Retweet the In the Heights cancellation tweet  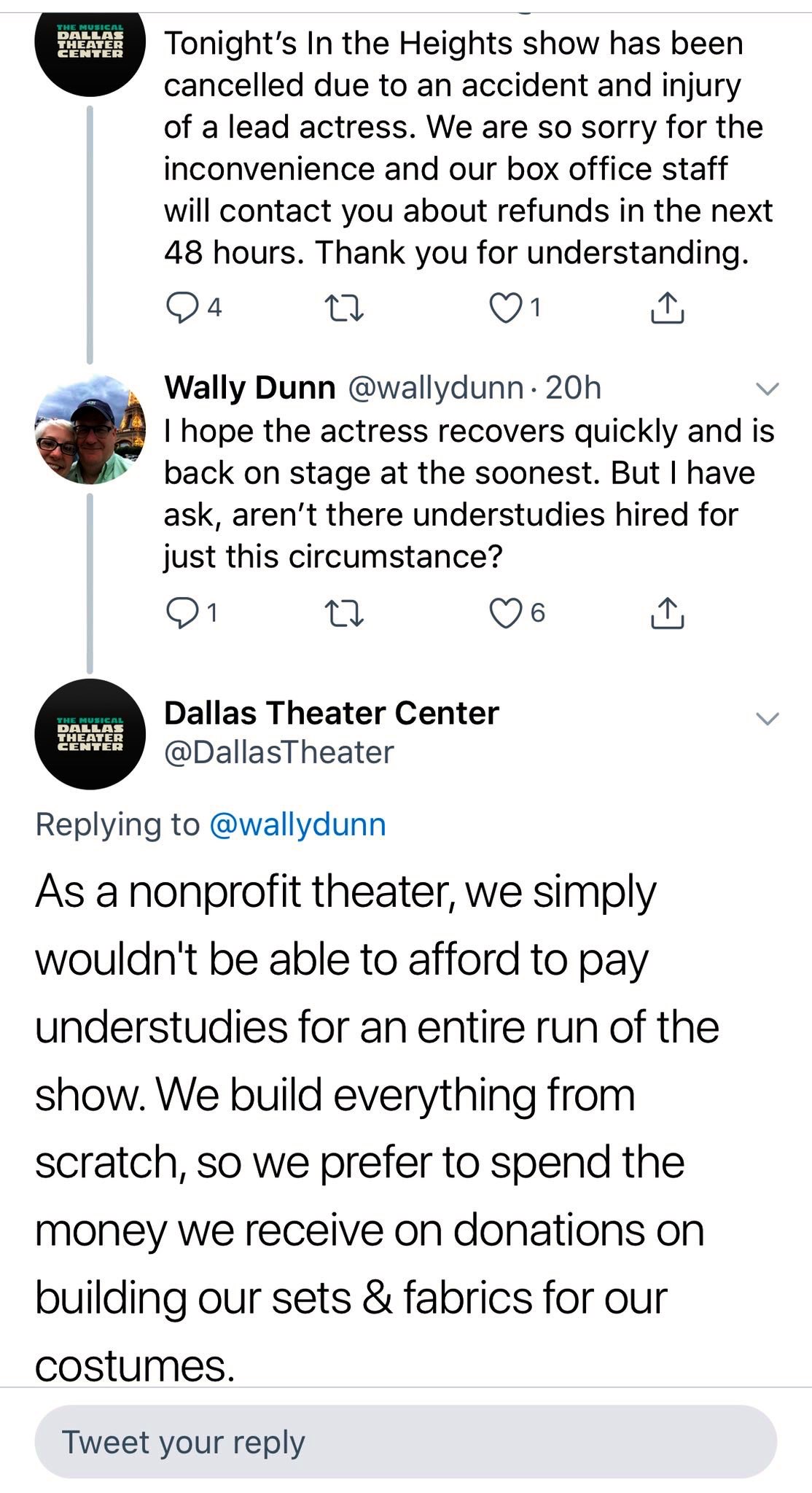(x=343, y=308)
